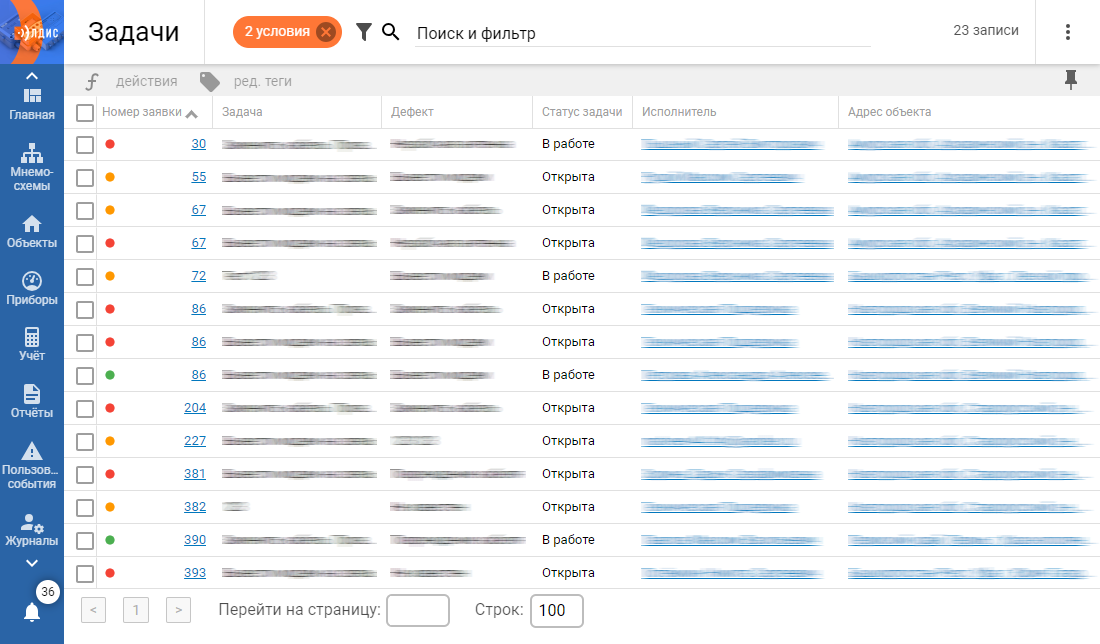Open request number 381 link
Viewport: 1100px width, 644px height.
point(195,474)
